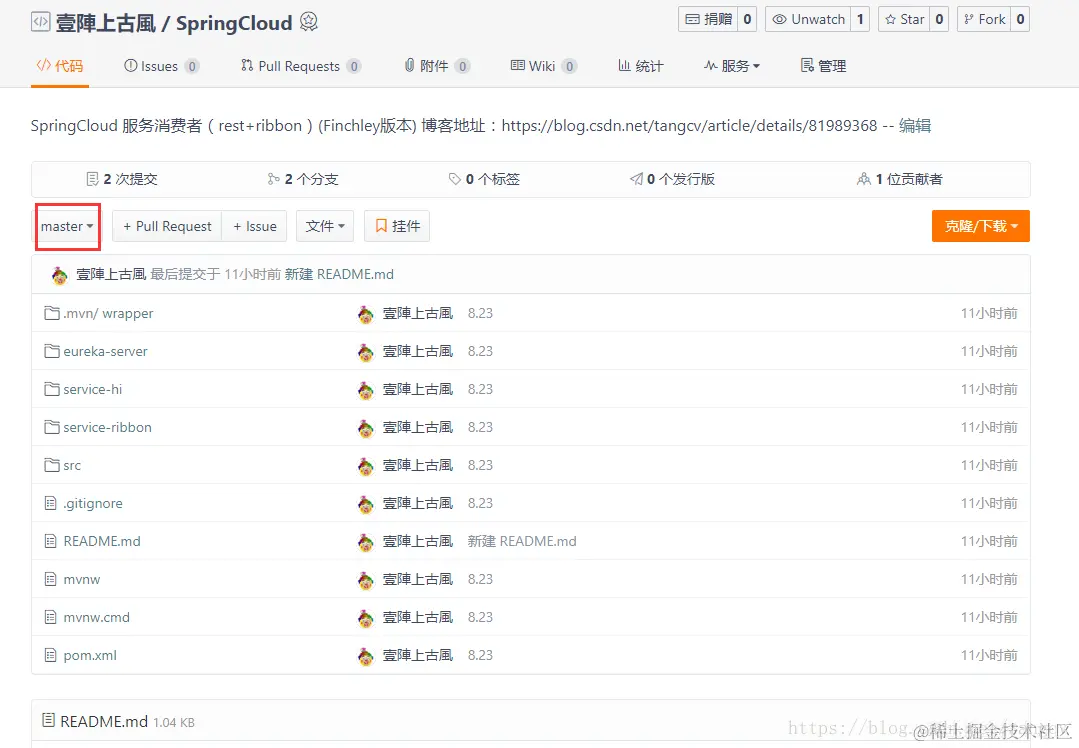Click the folder icon for service-ribbon

coord(52,427)
